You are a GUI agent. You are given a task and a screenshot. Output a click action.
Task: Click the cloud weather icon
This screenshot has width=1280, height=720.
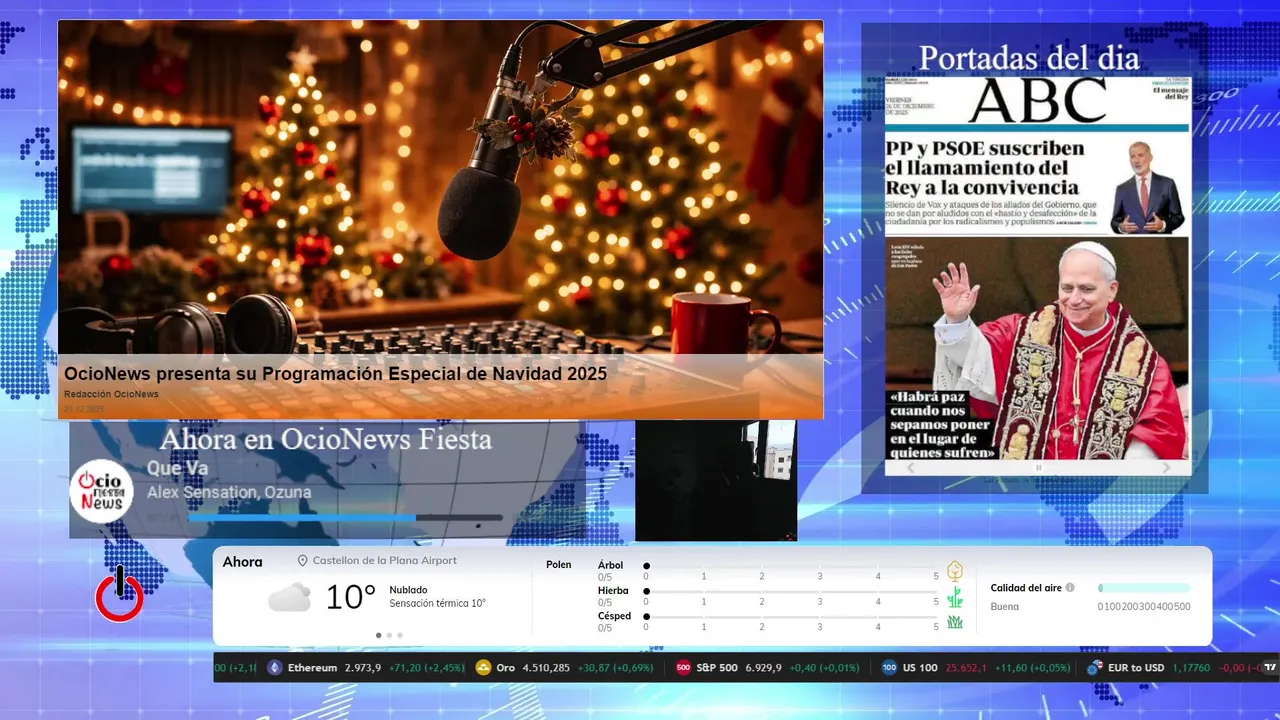[289, 598]
